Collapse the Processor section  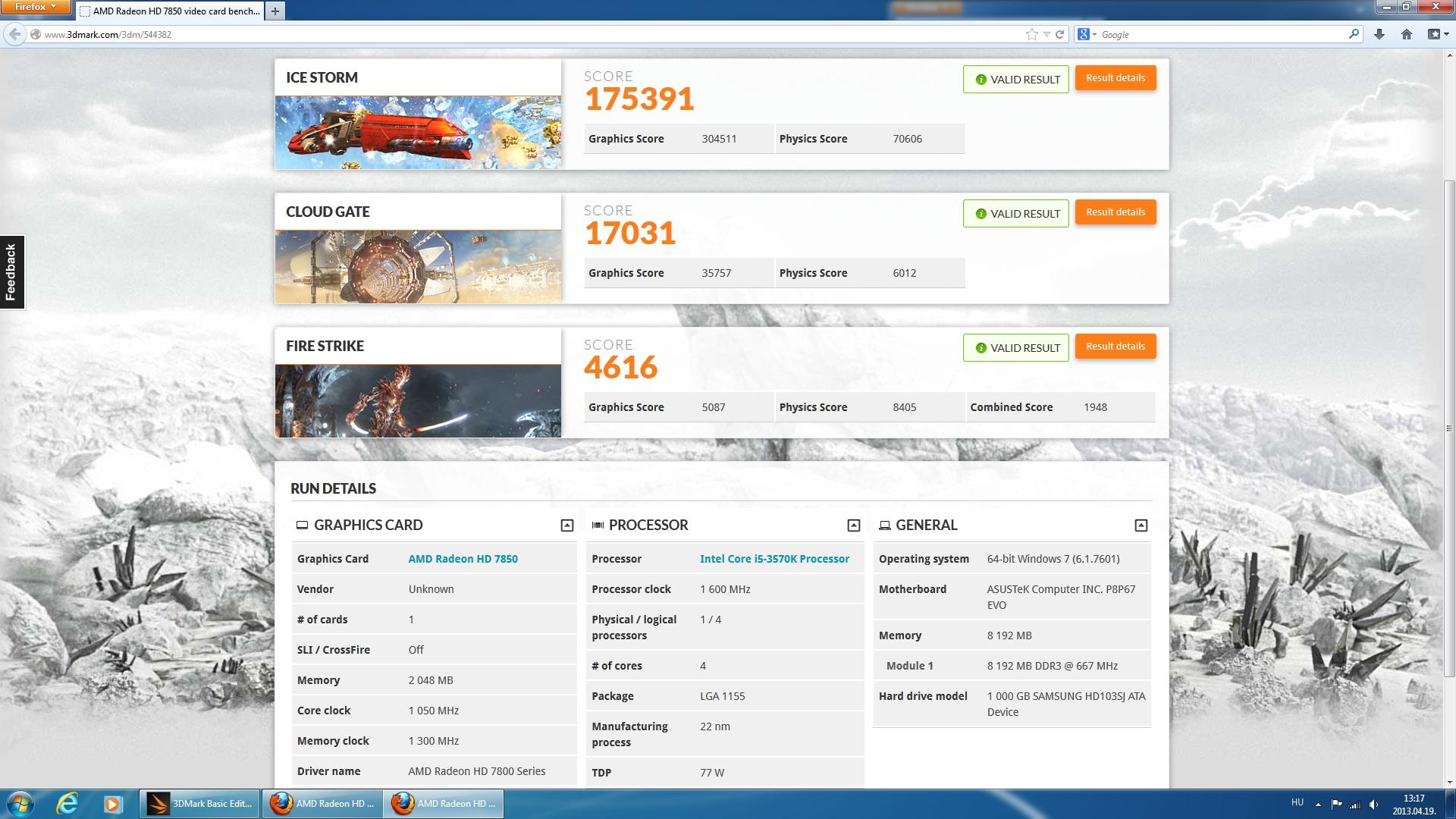pos(853,526)
